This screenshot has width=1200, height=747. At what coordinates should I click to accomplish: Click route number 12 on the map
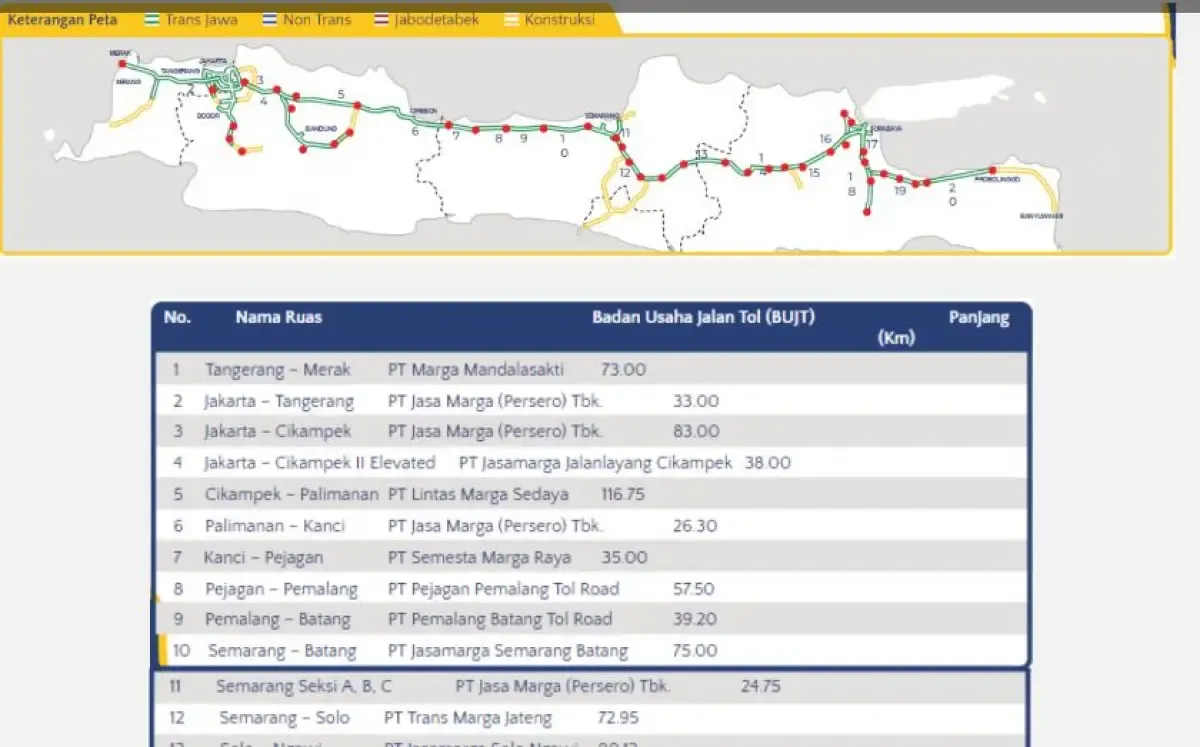pos(625,173)
